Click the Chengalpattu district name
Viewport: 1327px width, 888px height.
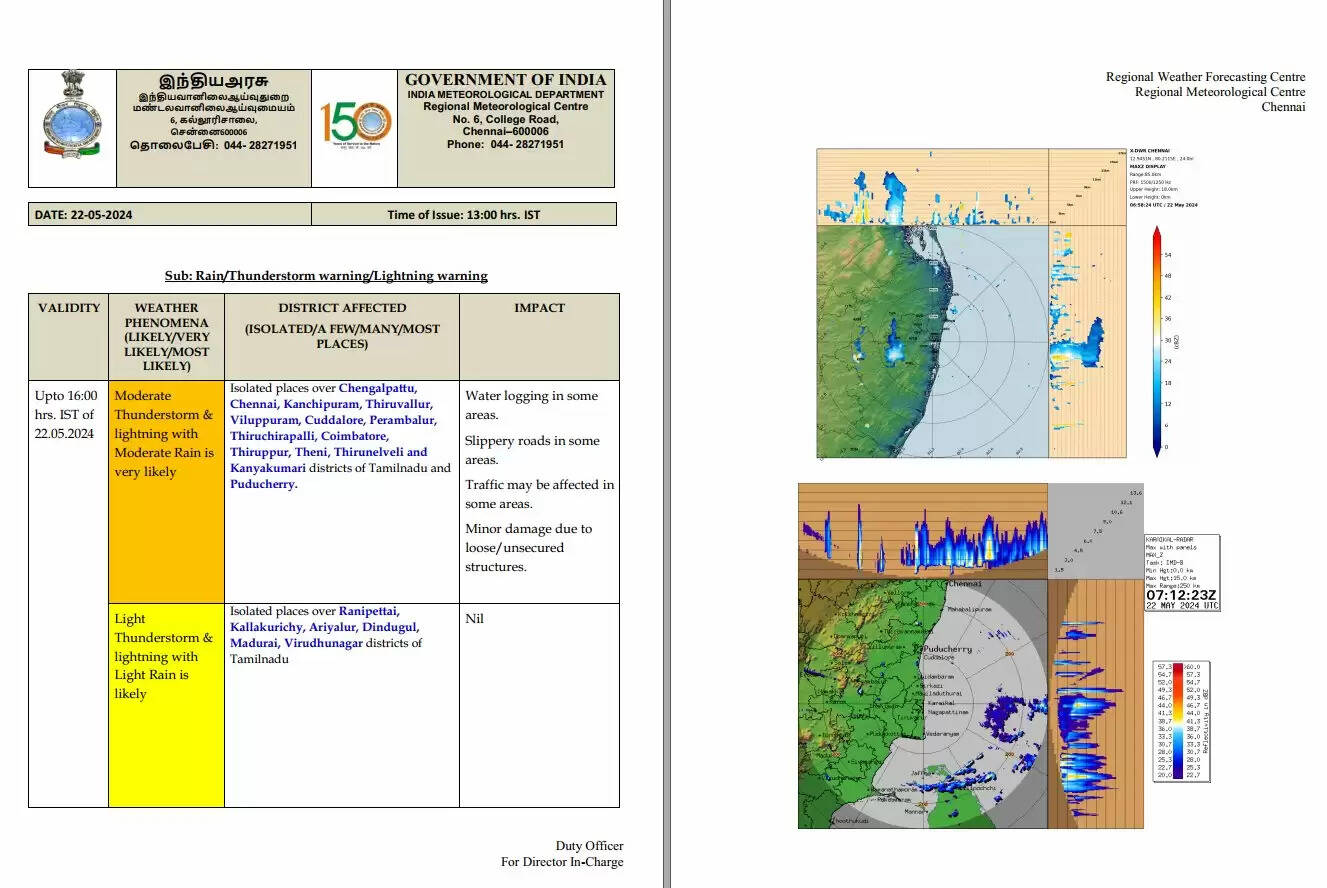377,388
